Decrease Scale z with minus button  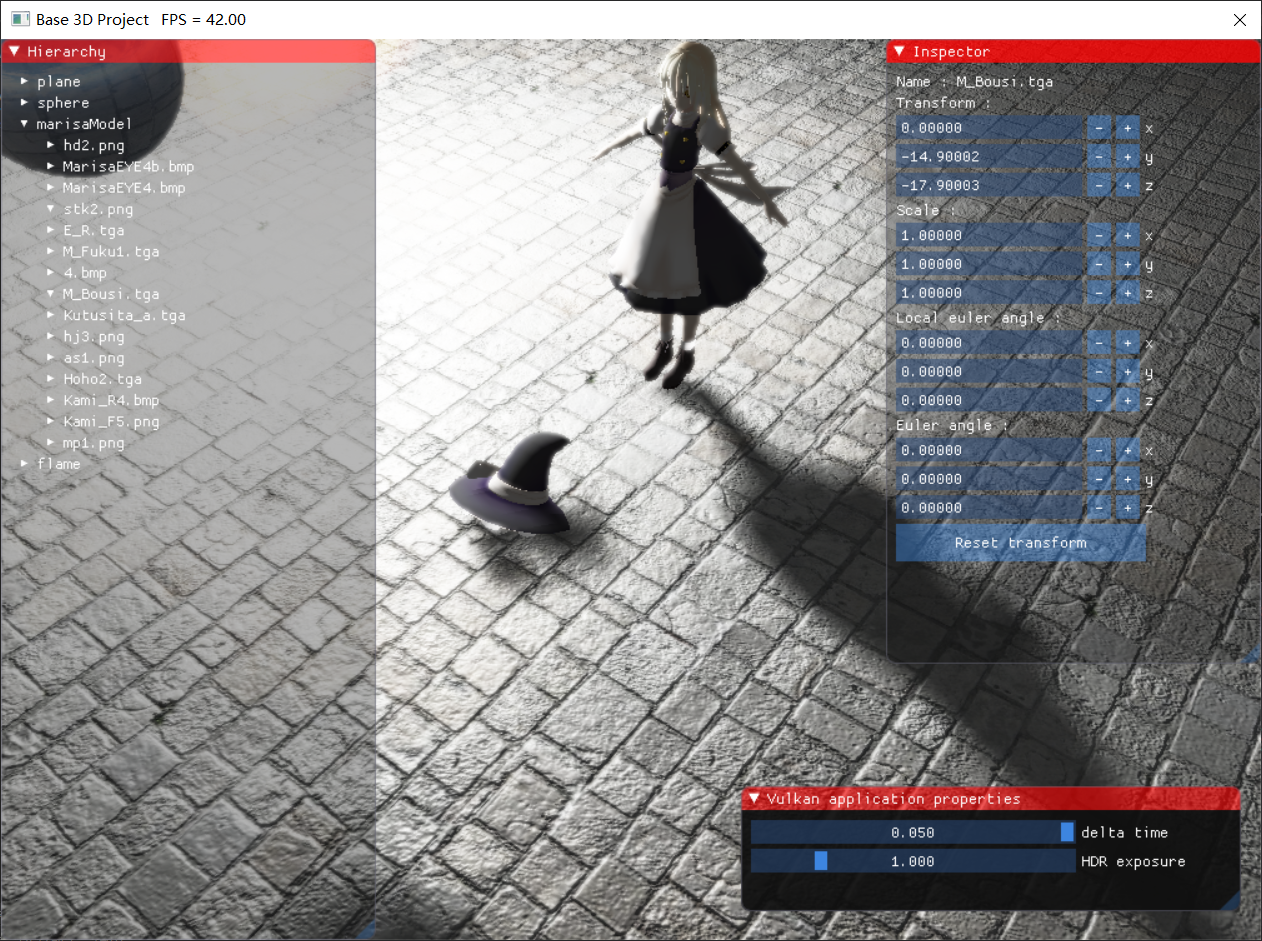tap(1098, 293)
